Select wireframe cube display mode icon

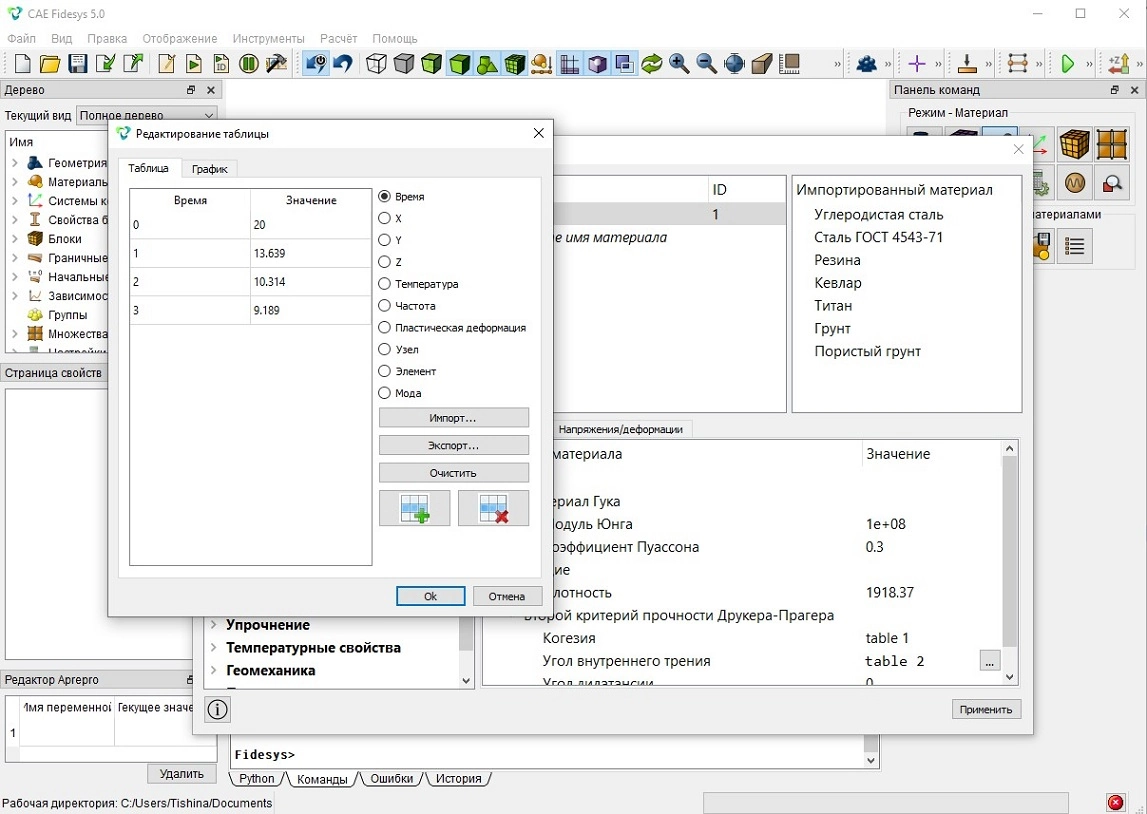[x=376, y=64]
